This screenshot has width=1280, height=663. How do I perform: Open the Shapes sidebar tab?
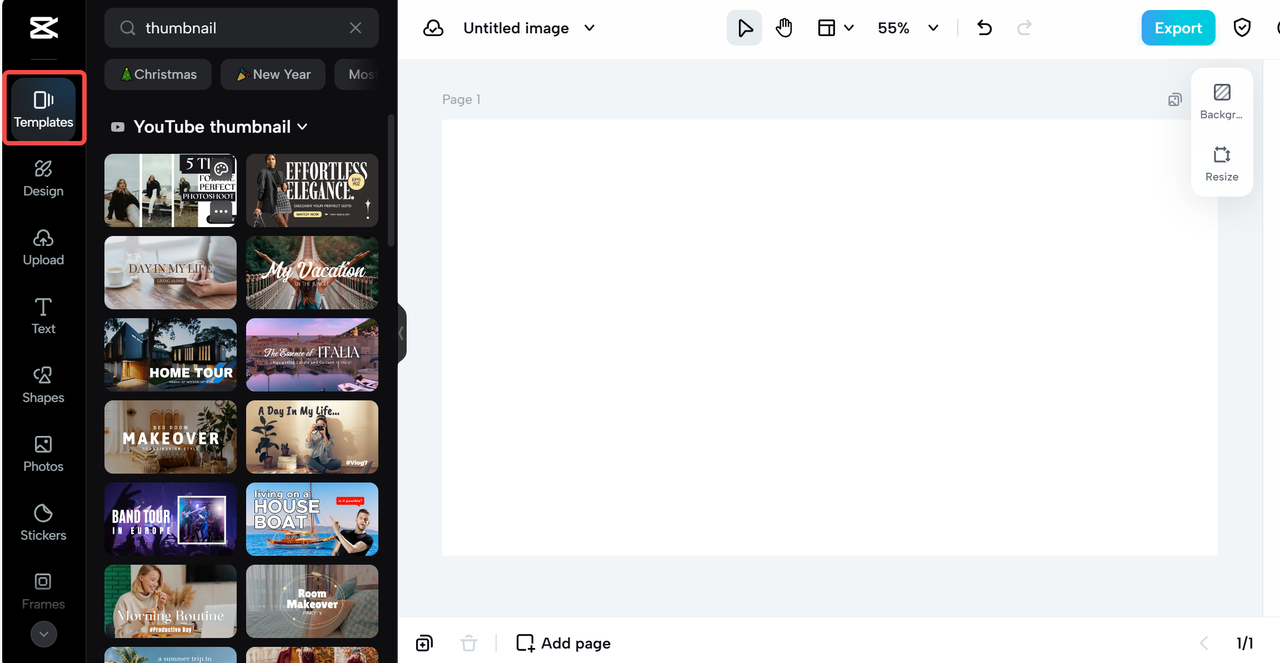click(x=43, y=385)
